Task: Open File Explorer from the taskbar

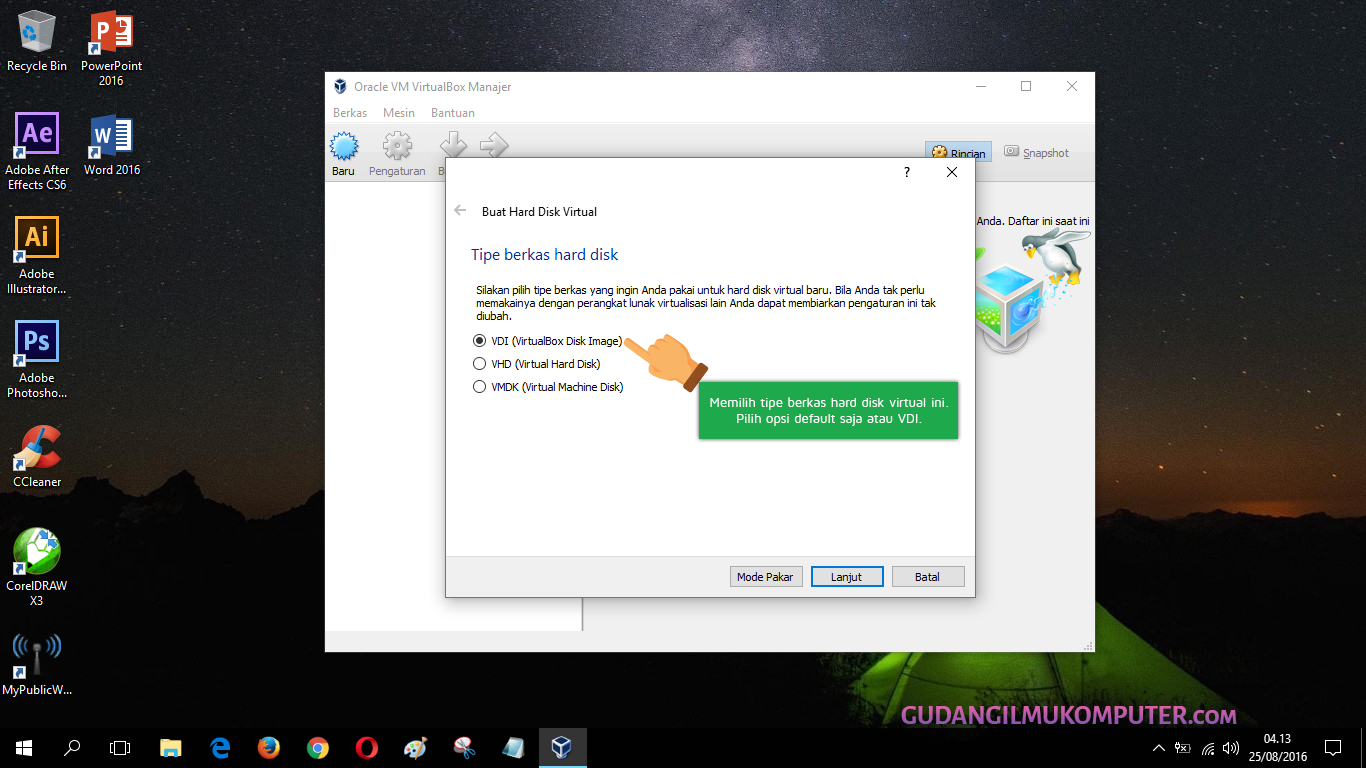Action: [171, 748]
